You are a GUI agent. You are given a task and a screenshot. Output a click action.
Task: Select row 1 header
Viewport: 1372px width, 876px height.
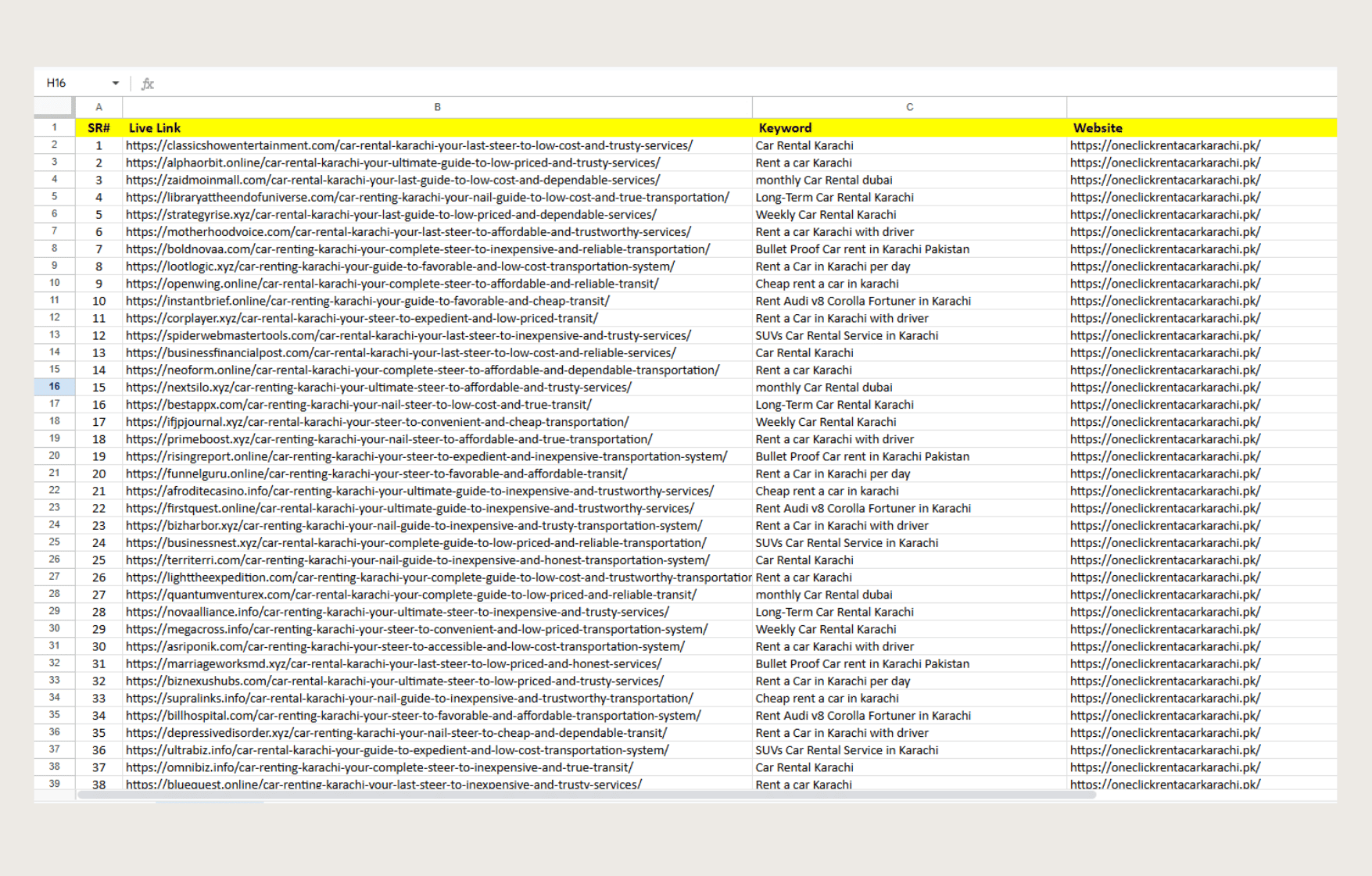(x=54, y=127)
